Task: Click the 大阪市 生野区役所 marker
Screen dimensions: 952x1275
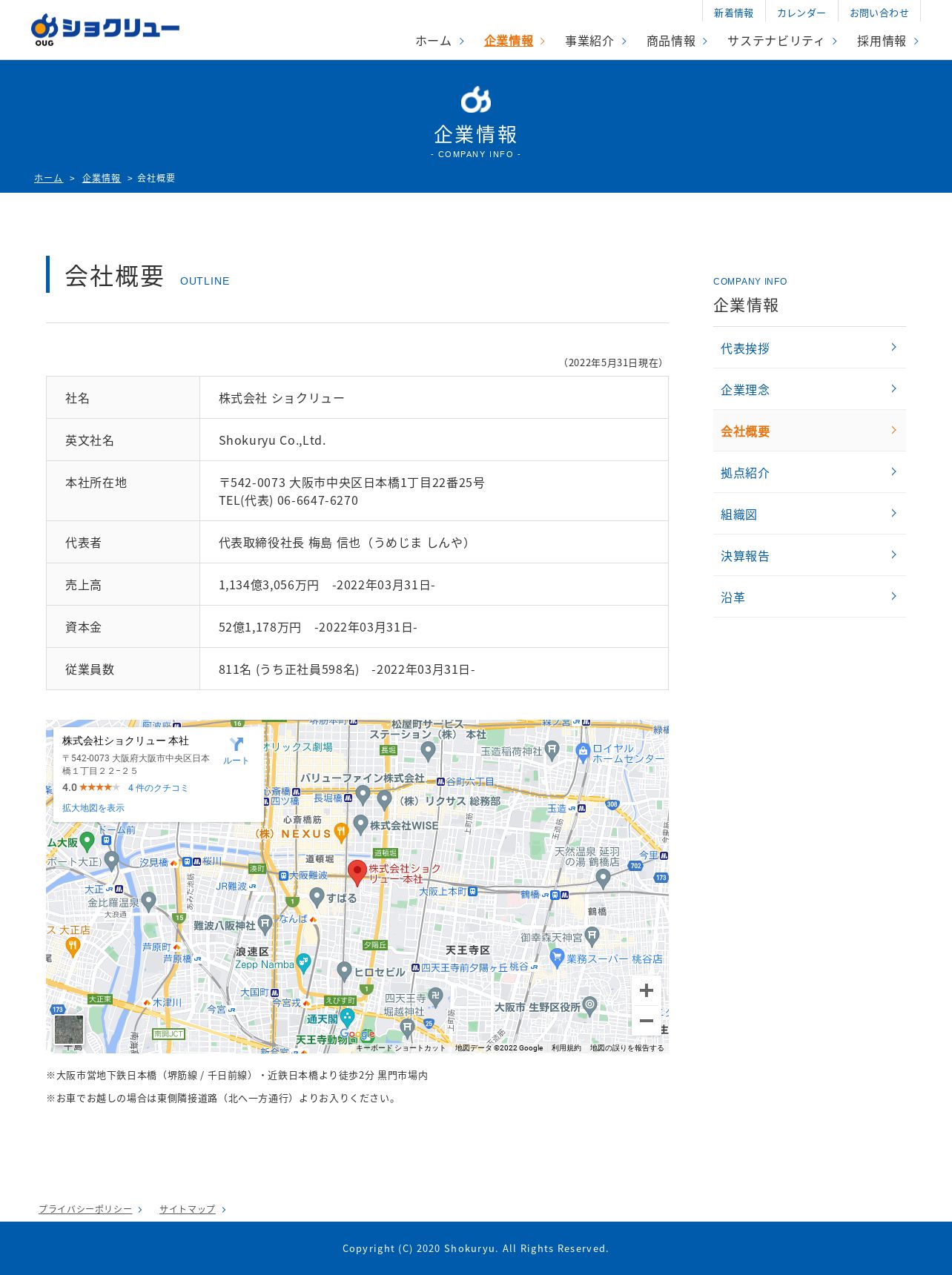Action: coord(589,1006)
